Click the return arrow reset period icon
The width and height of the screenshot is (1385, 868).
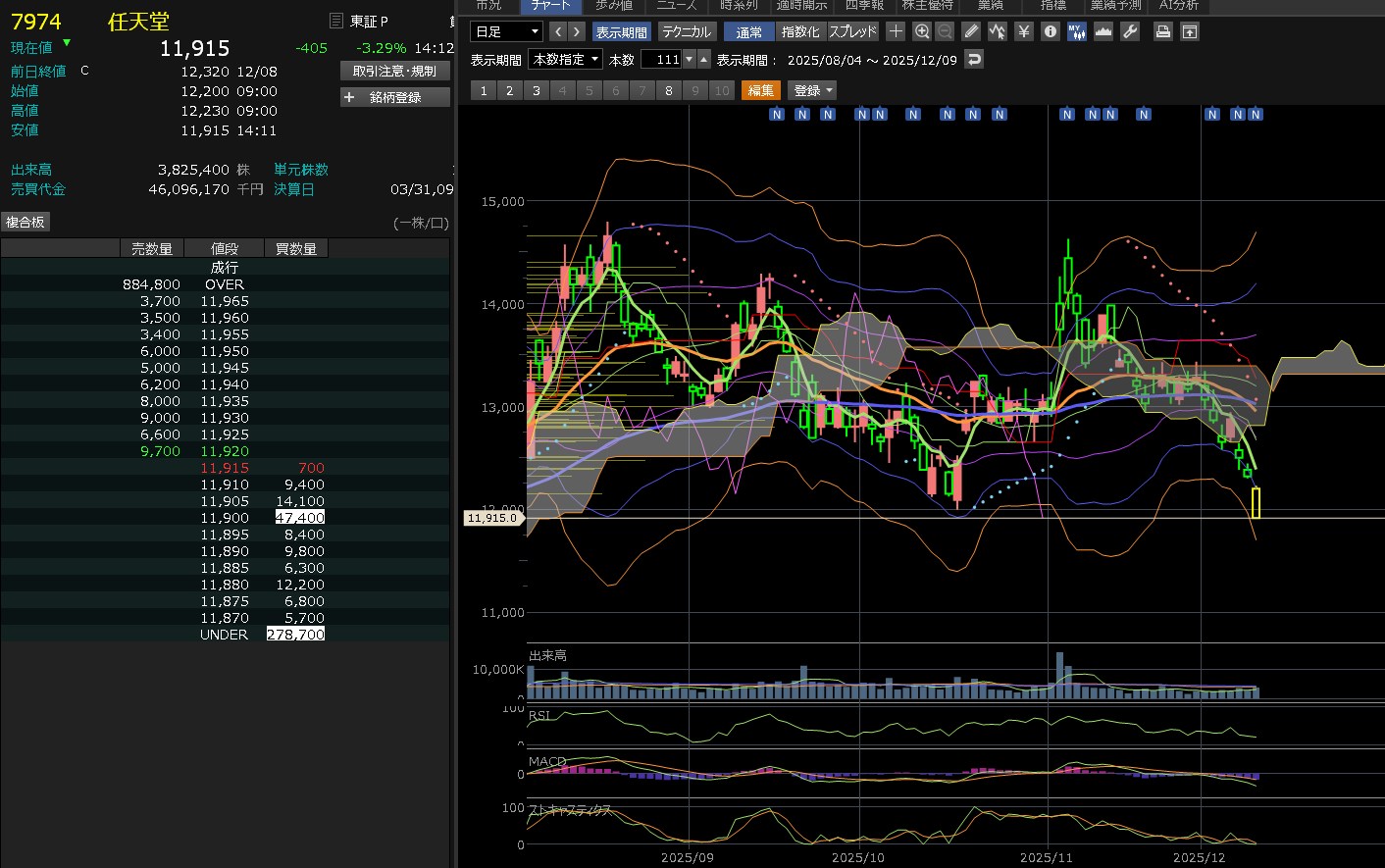point(973,60)
